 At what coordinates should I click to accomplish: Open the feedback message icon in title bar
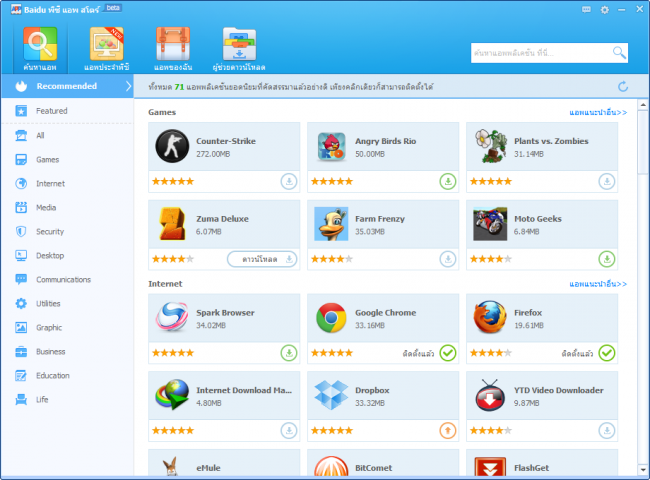click(x=586, y=10)
